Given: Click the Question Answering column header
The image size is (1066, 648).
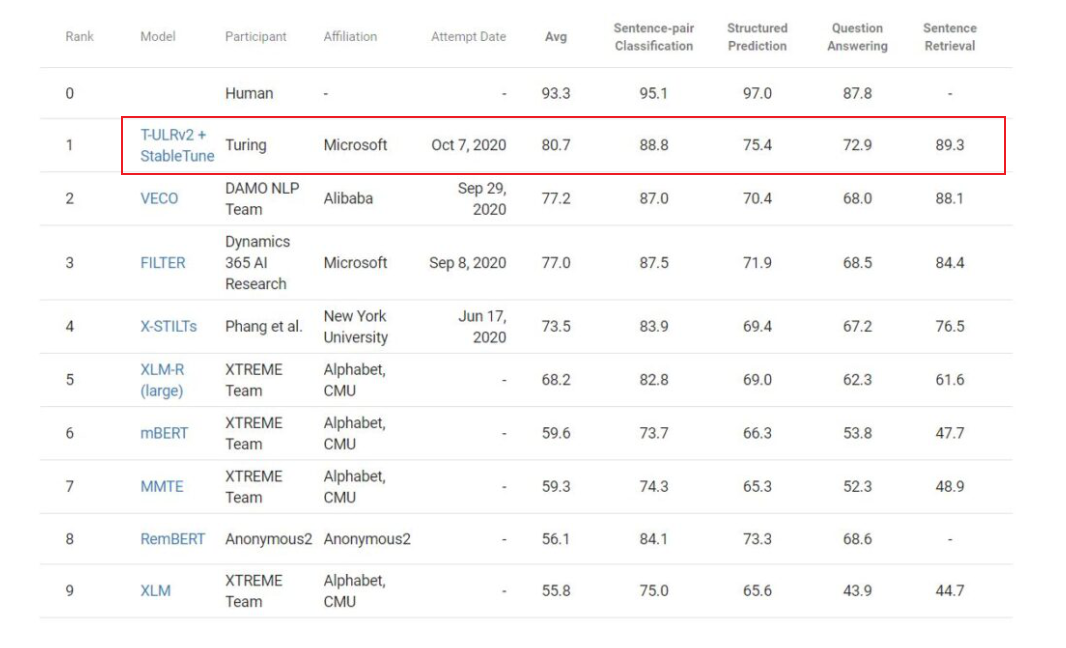Looking at the screenshot, I should coord(856,37).
